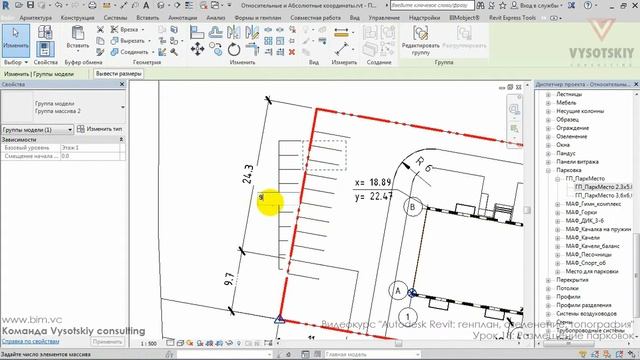Select the Array tool grid icon
Screen dimensions: 640x360
tap(268, 41)
